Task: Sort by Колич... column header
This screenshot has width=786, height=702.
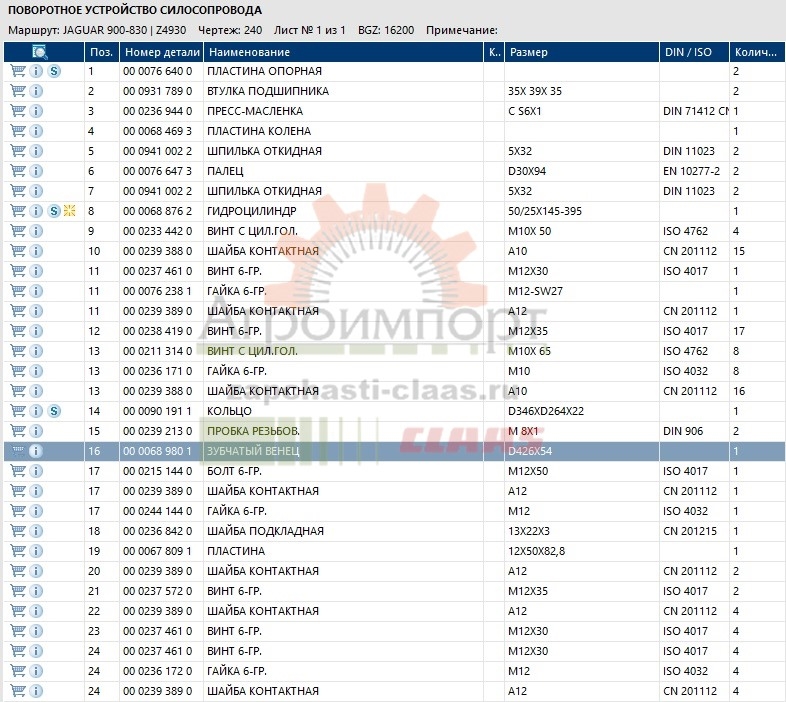Action: pyautogui.click(x=757, y=52)
